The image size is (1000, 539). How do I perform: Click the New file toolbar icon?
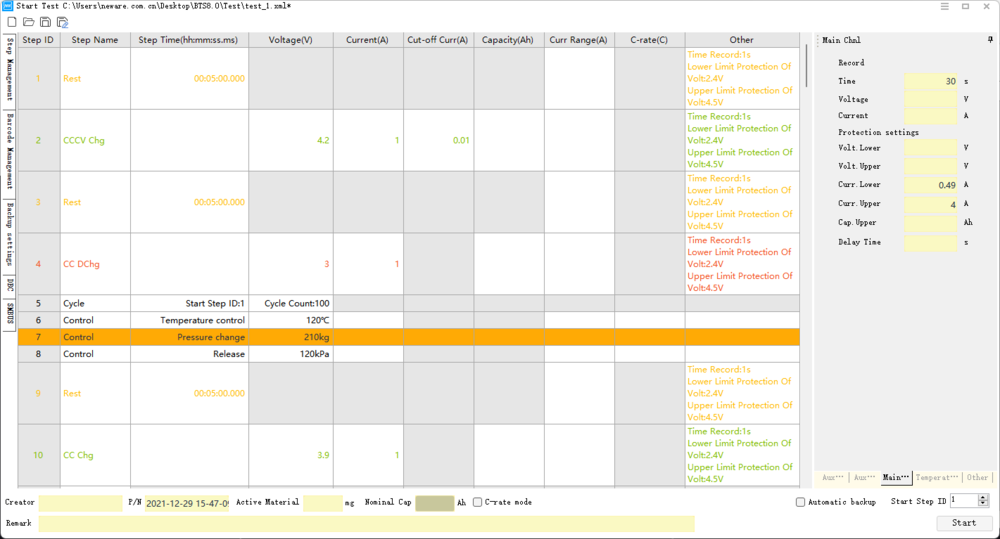[x=11, y=22]
